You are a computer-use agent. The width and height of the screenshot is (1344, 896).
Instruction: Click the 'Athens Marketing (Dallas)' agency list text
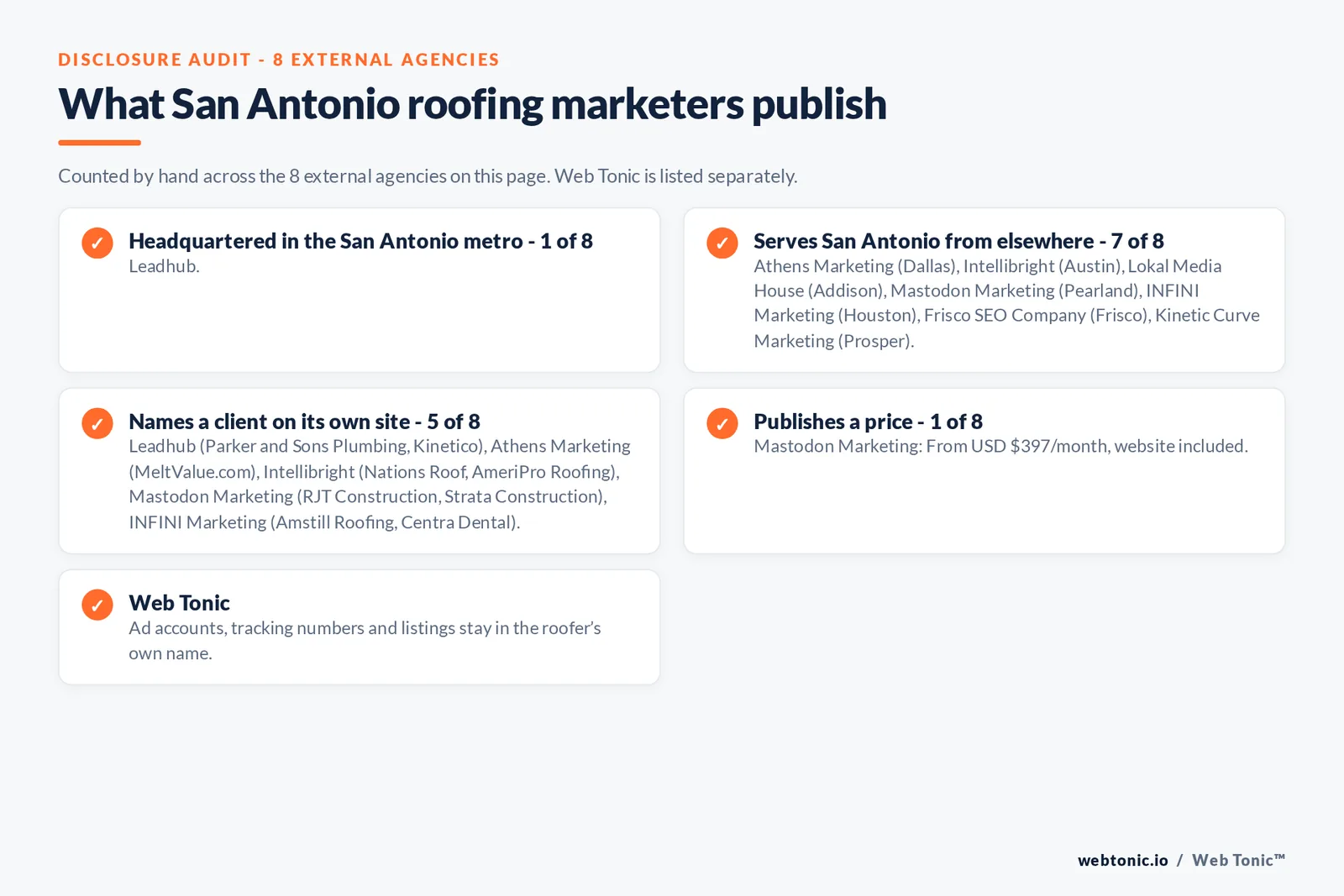(1006, 303)
